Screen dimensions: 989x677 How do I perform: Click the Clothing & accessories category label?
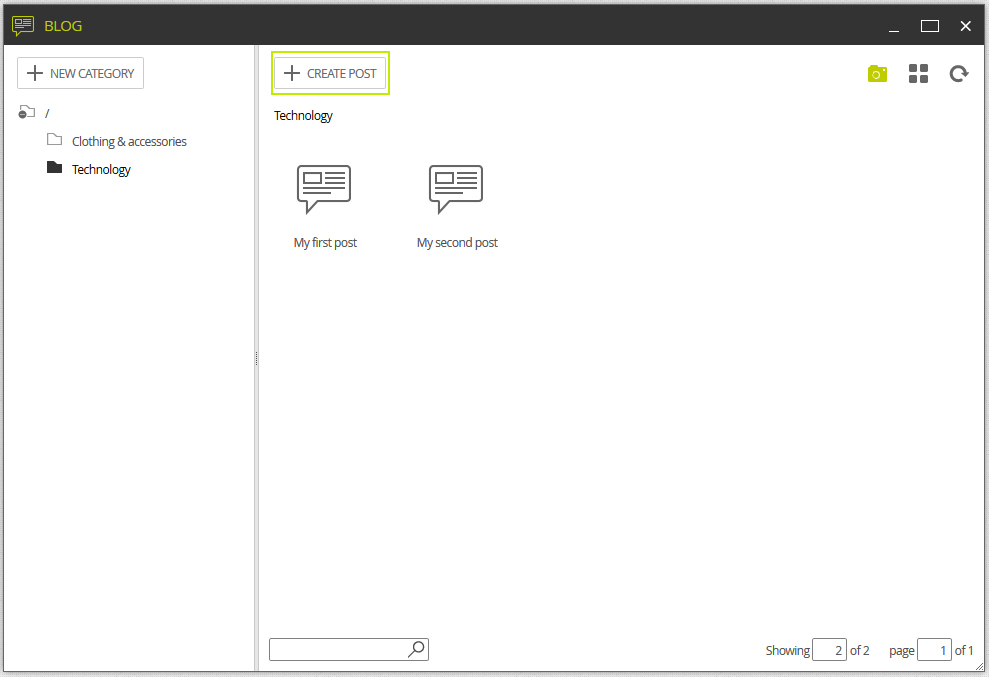pyautogui.click(x=129, y=141)
